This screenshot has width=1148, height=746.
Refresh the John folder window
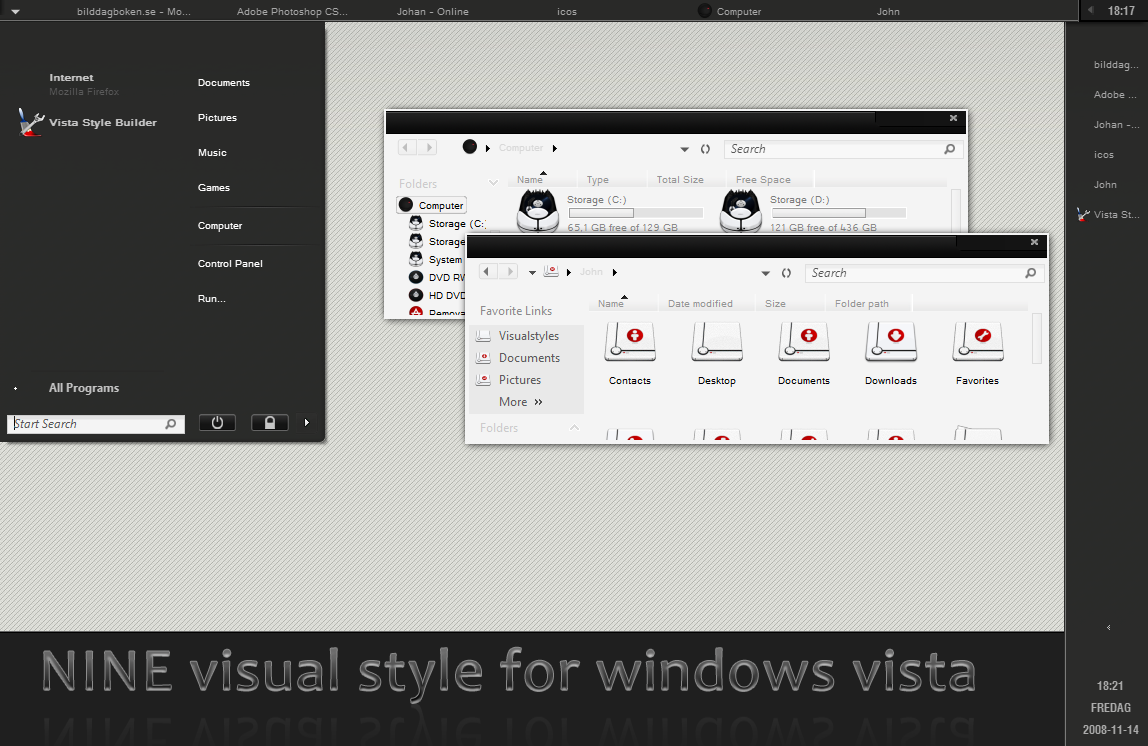tap(786, 273)
